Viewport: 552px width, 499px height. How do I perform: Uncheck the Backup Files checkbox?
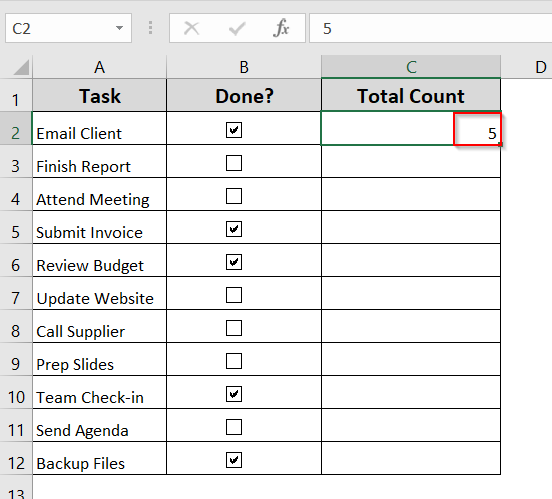click(234, 460)
